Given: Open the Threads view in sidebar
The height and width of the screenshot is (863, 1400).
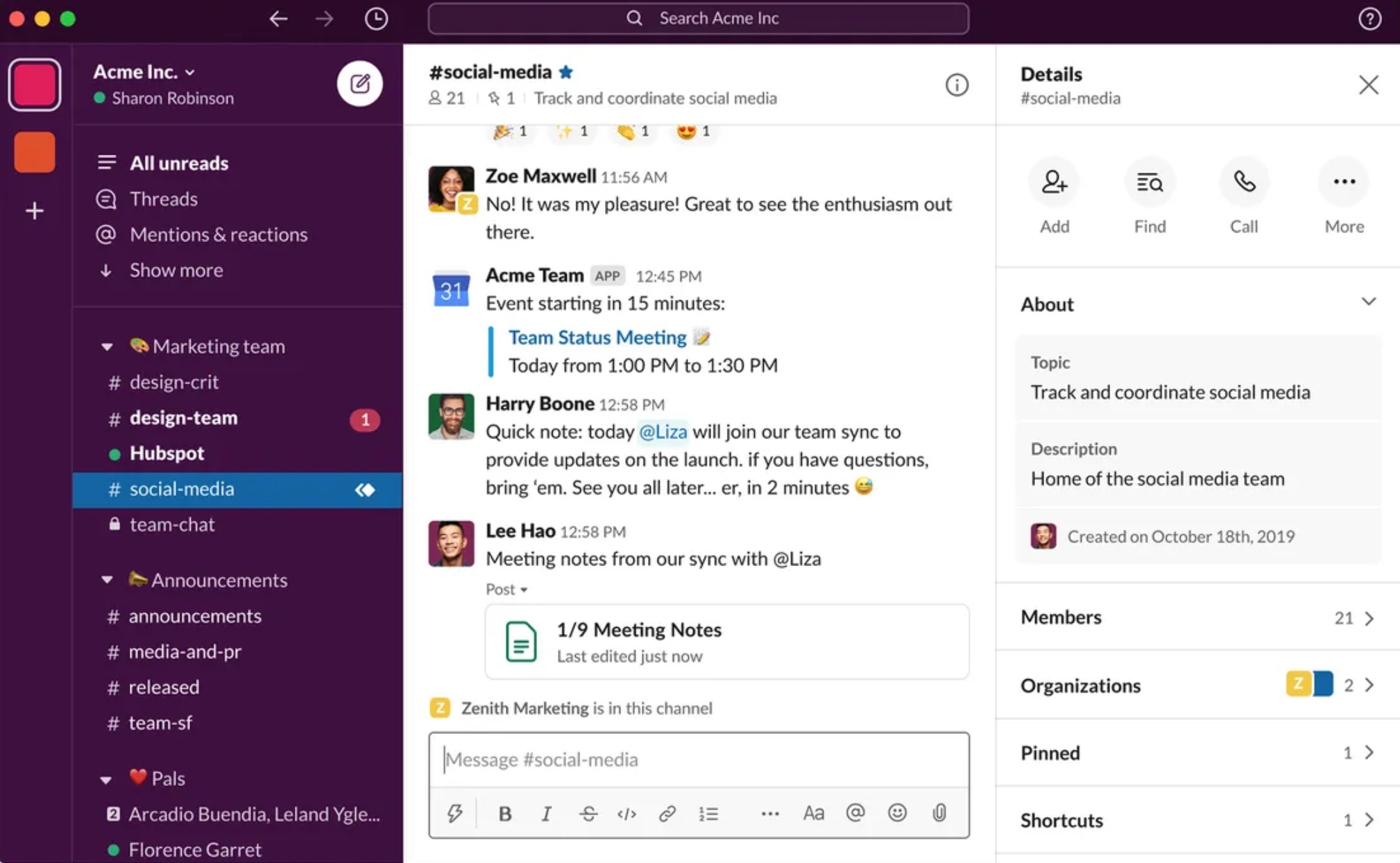Looking at the screenshot, I should [x=163, y=198].
